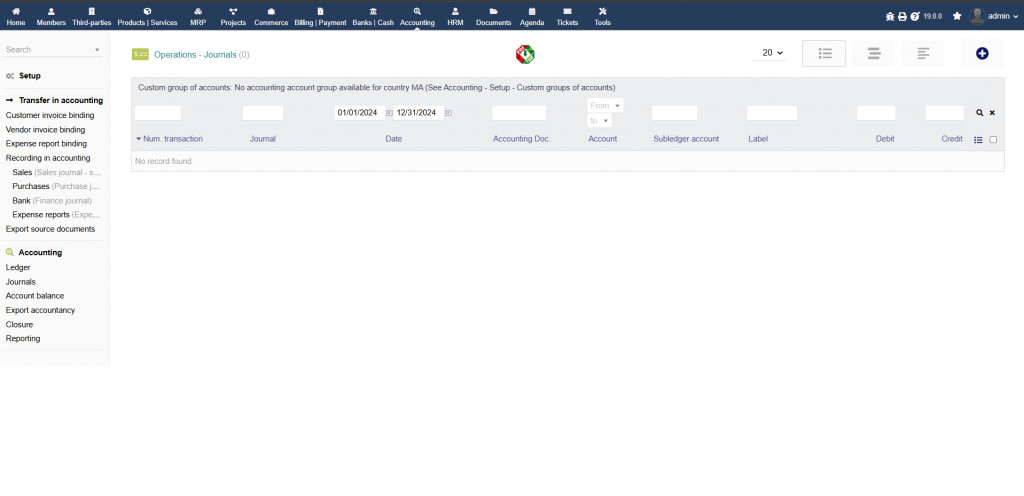Select the grouped-by-account view icon

873,54
